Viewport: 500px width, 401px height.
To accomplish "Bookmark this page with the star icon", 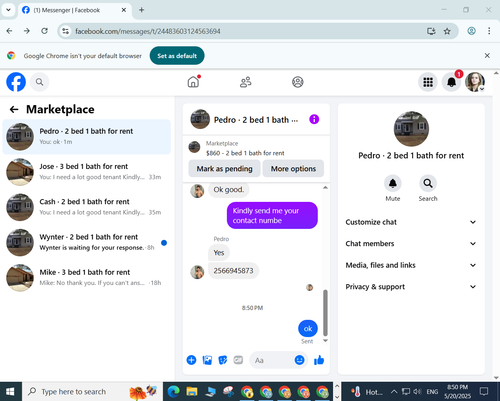I will (x=447, y=31).
